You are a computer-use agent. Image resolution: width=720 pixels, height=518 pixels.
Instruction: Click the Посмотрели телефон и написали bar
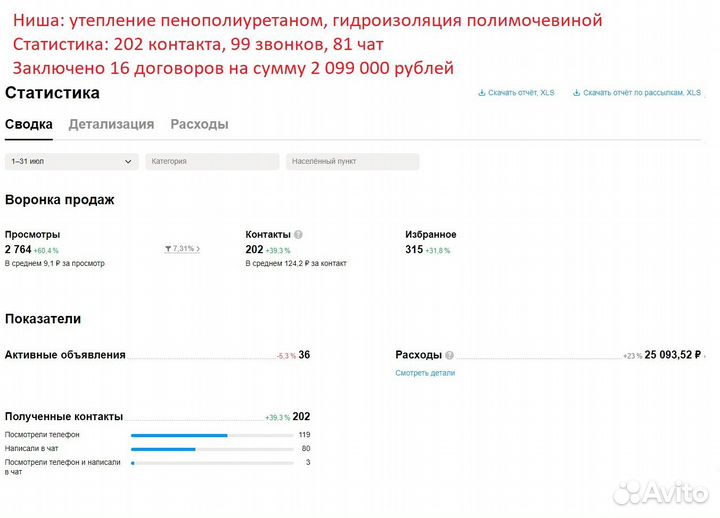point(212,463)
